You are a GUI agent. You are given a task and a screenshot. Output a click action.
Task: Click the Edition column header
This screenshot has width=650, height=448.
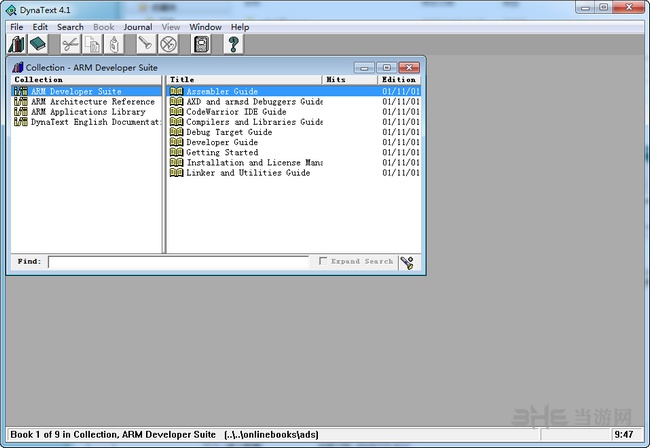click(x=398, y=80)
